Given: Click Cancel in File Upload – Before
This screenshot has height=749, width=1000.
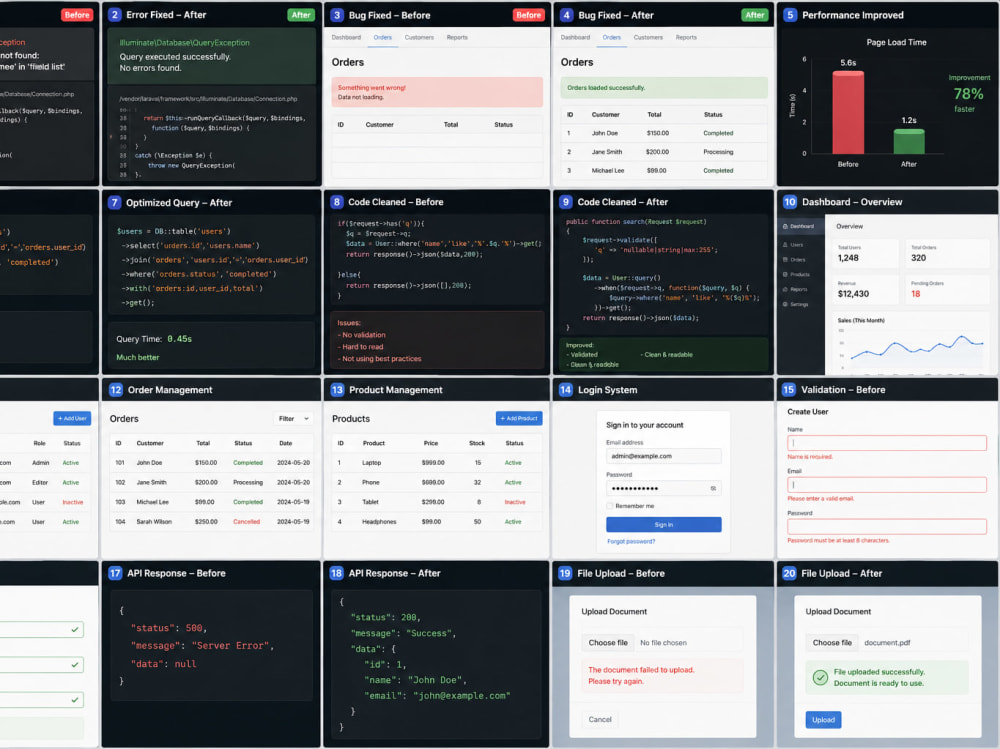Looking at the screenshot, I should pyautogui.click(x=600, y=720).
